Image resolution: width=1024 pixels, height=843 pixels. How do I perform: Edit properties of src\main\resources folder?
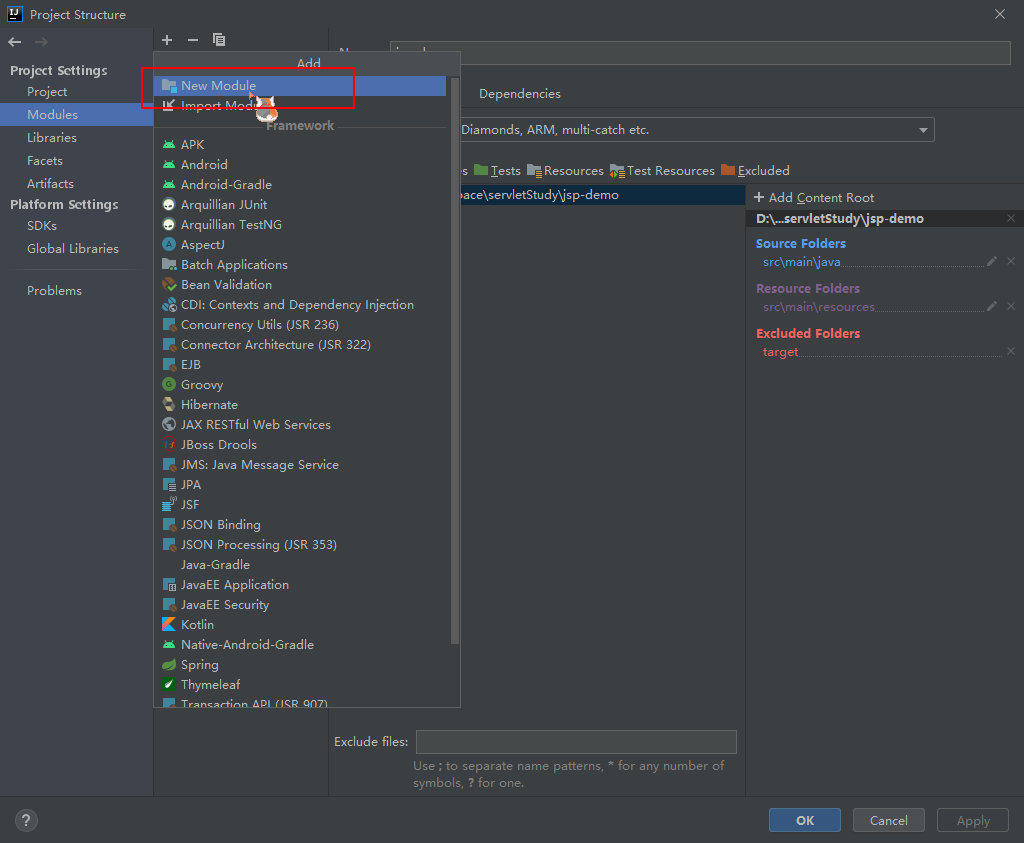[991, 306]
